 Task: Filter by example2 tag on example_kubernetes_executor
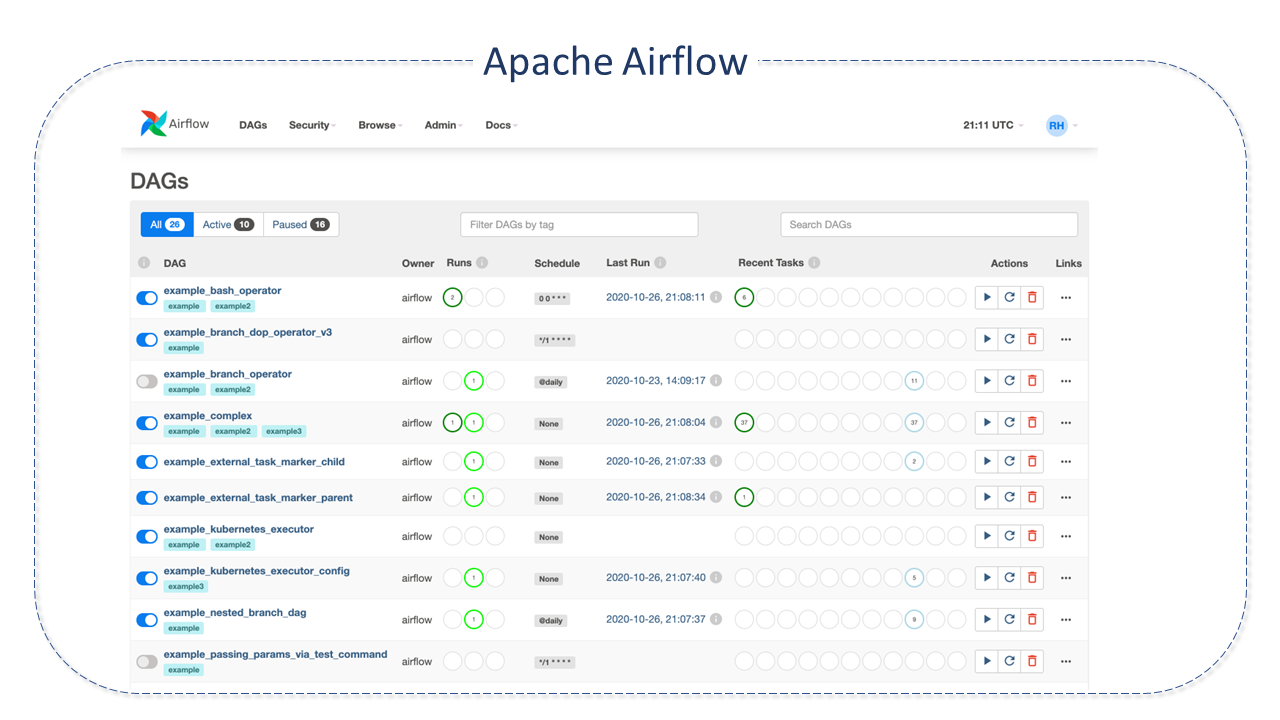[x=233, y=545]
